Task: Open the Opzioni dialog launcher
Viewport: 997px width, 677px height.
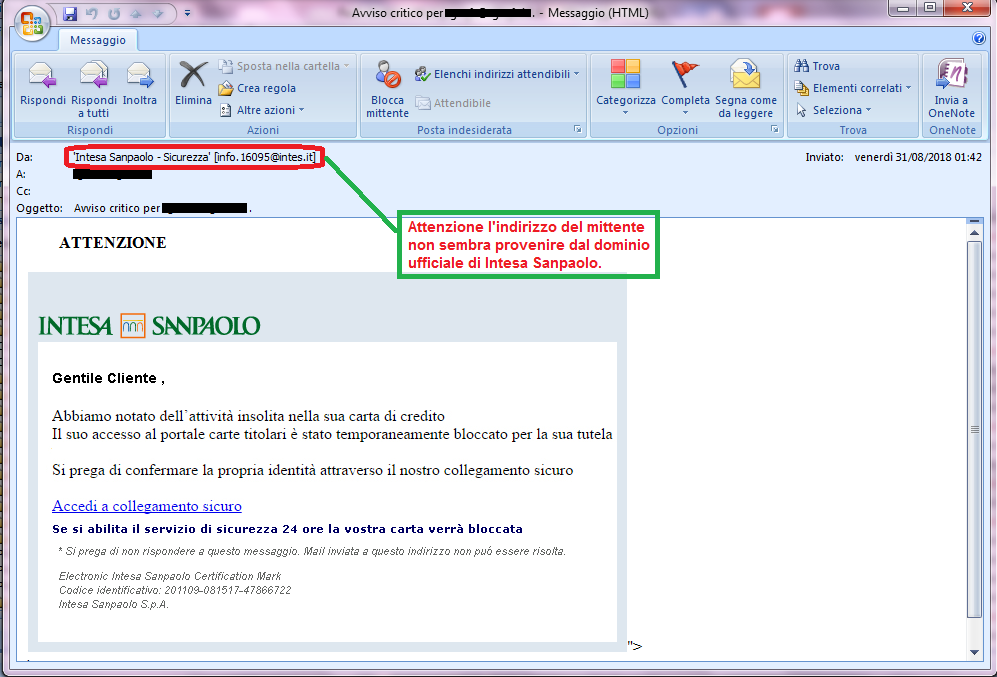Action: tap(774, 129)
